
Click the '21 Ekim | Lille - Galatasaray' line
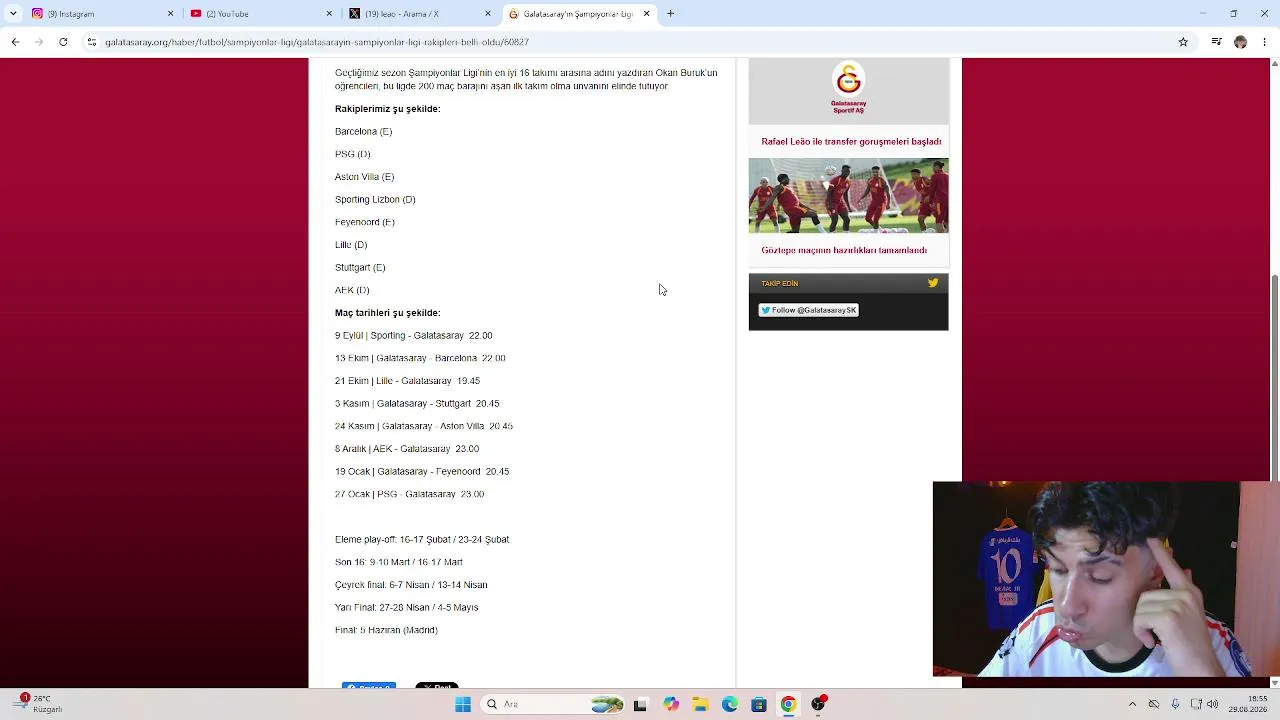click(407, 381)
